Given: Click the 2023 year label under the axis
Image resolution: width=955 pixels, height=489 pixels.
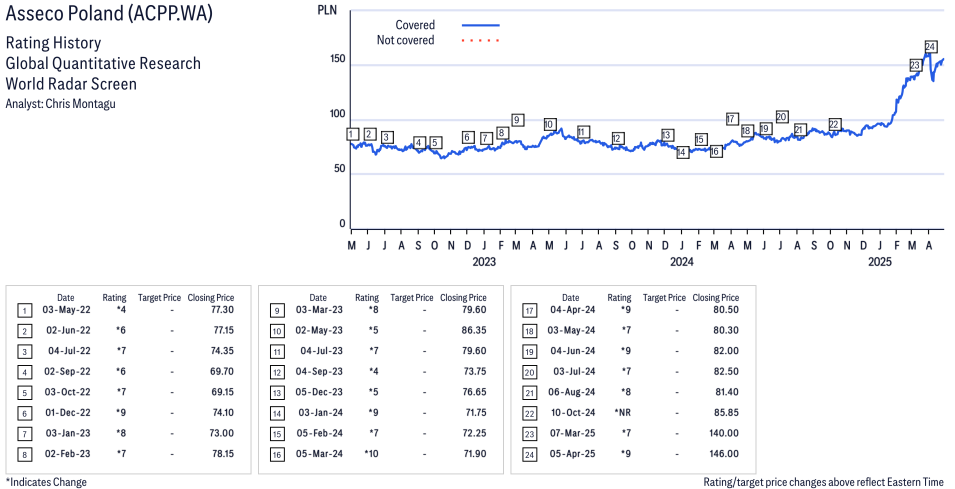Looking at the screenshot, I should click(x=484, y=262).
